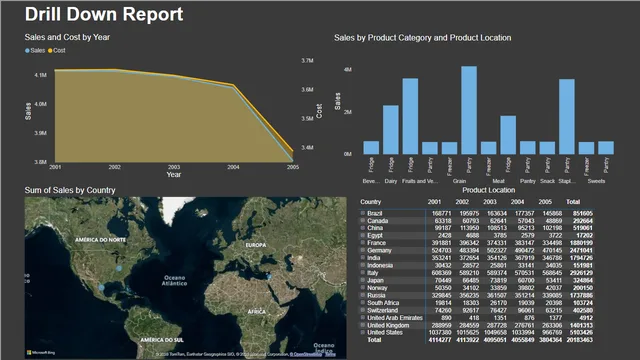Expand the Japan row in matrix
Viewport: 640px width, 360px height.
[x=362, y=280]
